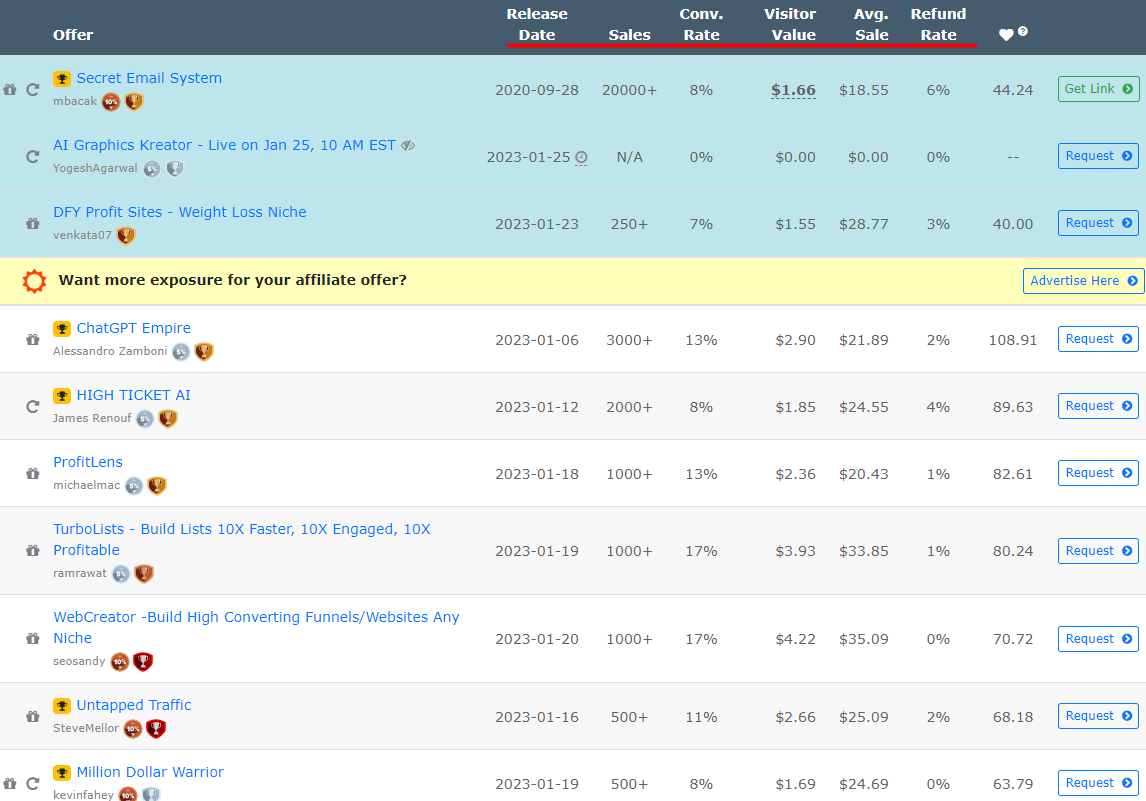Click seosandy's red trophy badge

143,661
